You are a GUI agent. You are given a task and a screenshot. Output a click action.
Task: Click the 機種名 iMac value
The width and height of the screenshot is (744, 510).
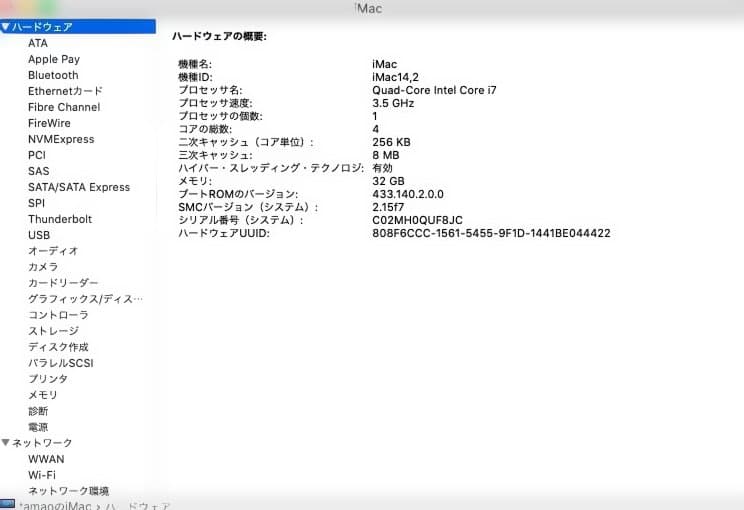coord(384,64)
